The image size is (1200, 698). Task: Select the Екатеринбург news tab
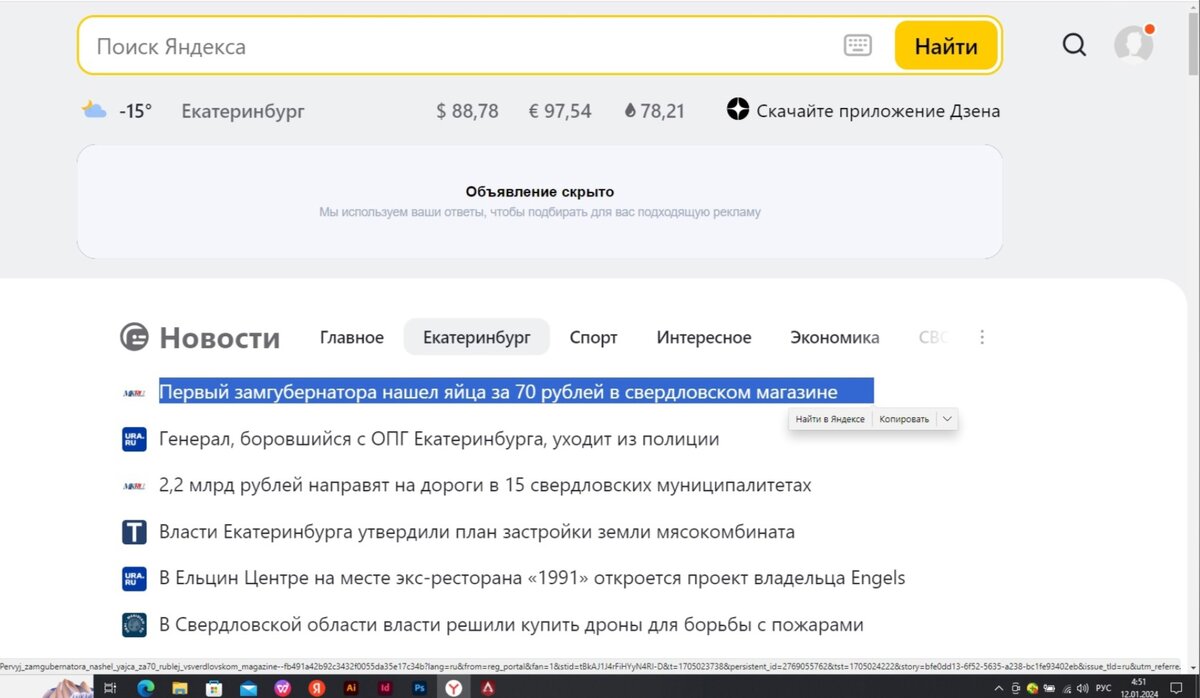click(x=476, y=337)
